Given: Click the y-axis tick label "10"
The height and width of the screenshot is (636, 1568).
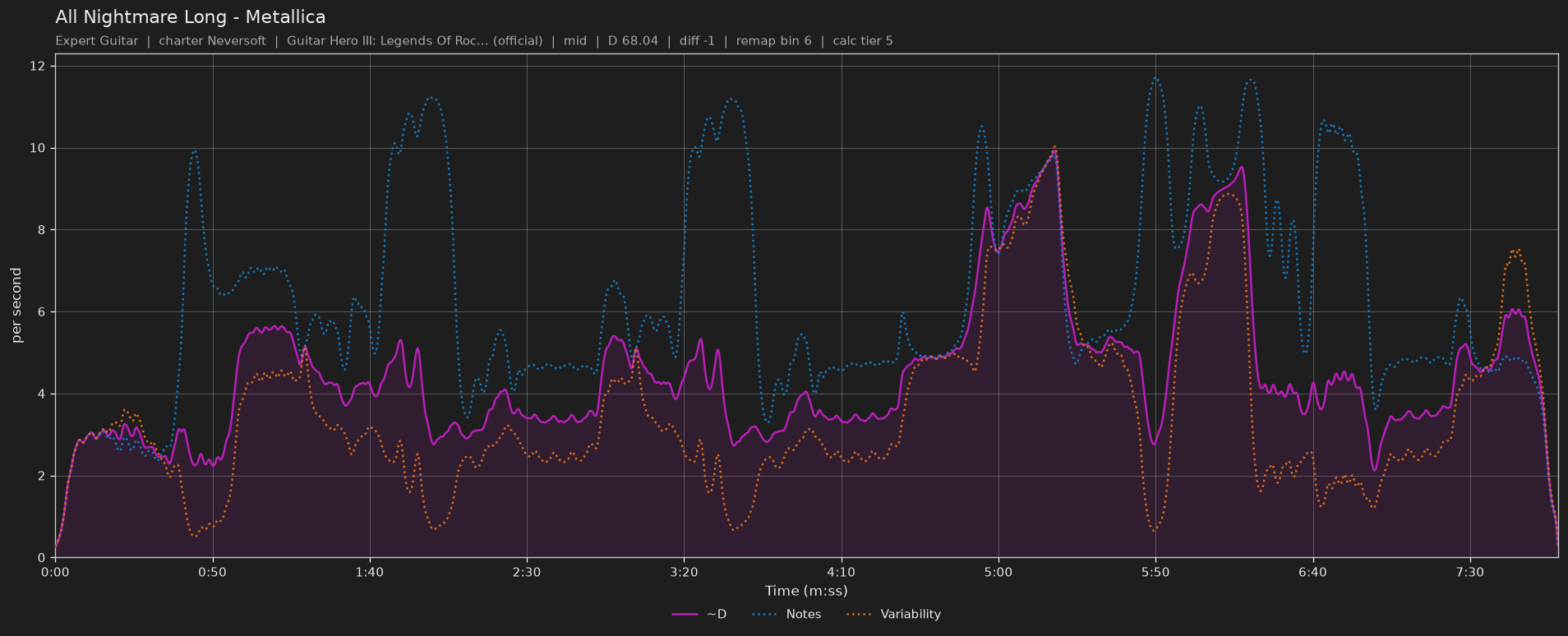Looking at the screenshot, I should (37, 149).
